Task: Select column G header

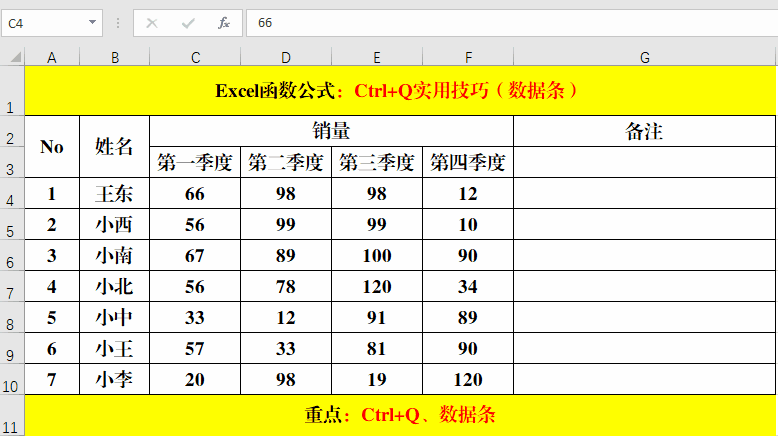Action: click(645, 57)
